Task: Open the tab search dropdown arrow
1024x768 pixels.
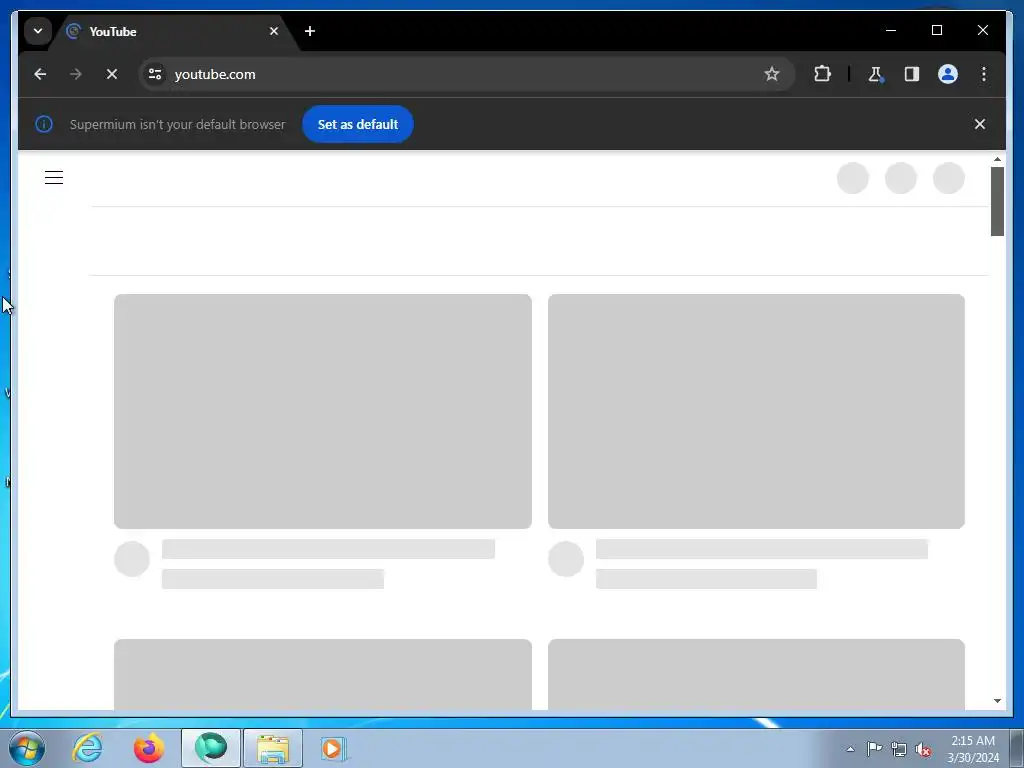Action: (x=38, y=31)
